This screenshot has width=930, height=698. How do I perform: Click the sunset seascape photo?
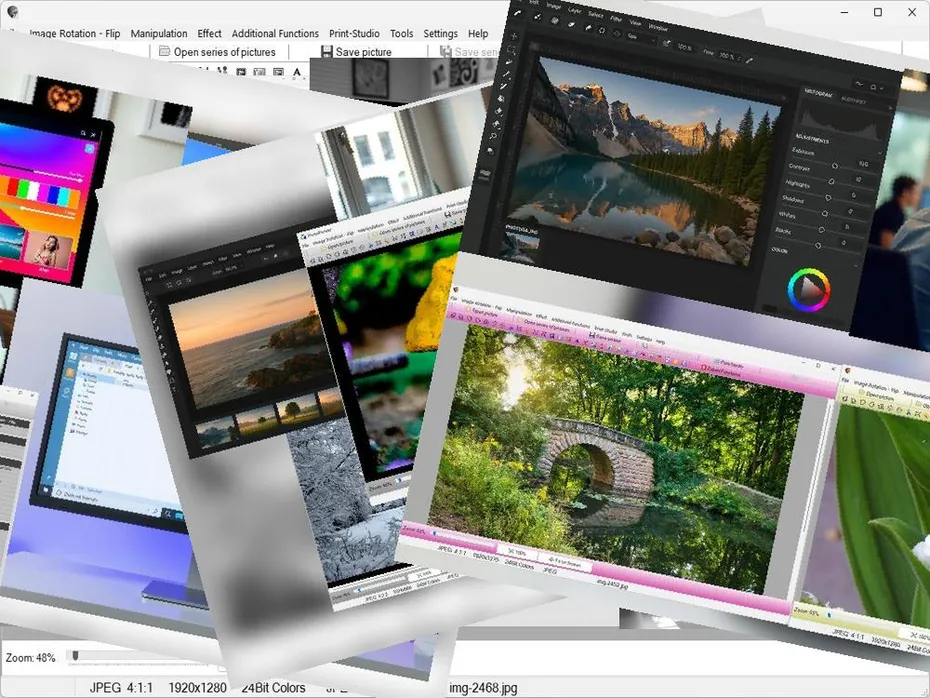[245, 340]
